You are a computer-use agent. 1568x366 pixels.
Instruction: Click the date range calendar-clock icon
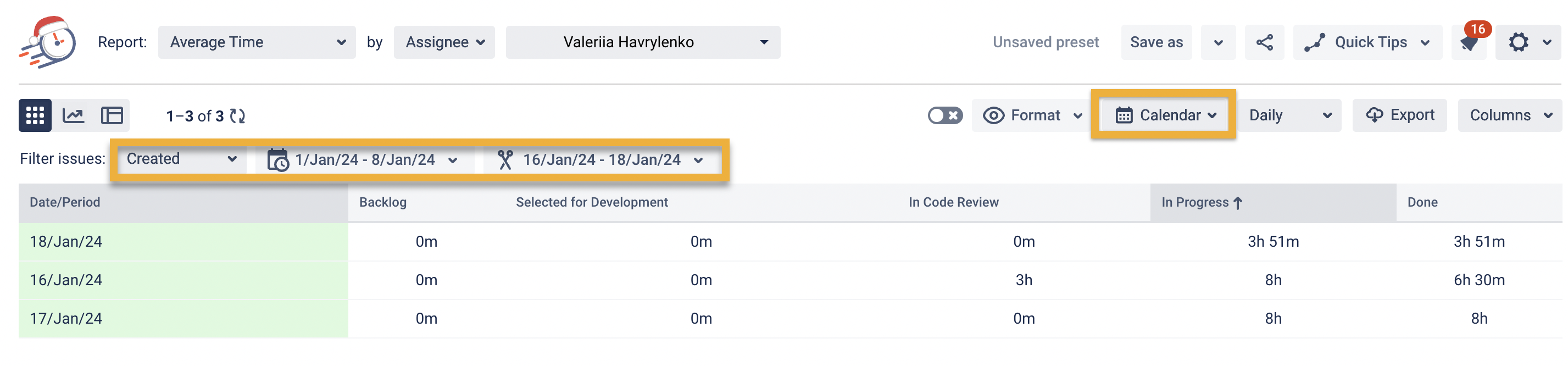pos(278,159)
